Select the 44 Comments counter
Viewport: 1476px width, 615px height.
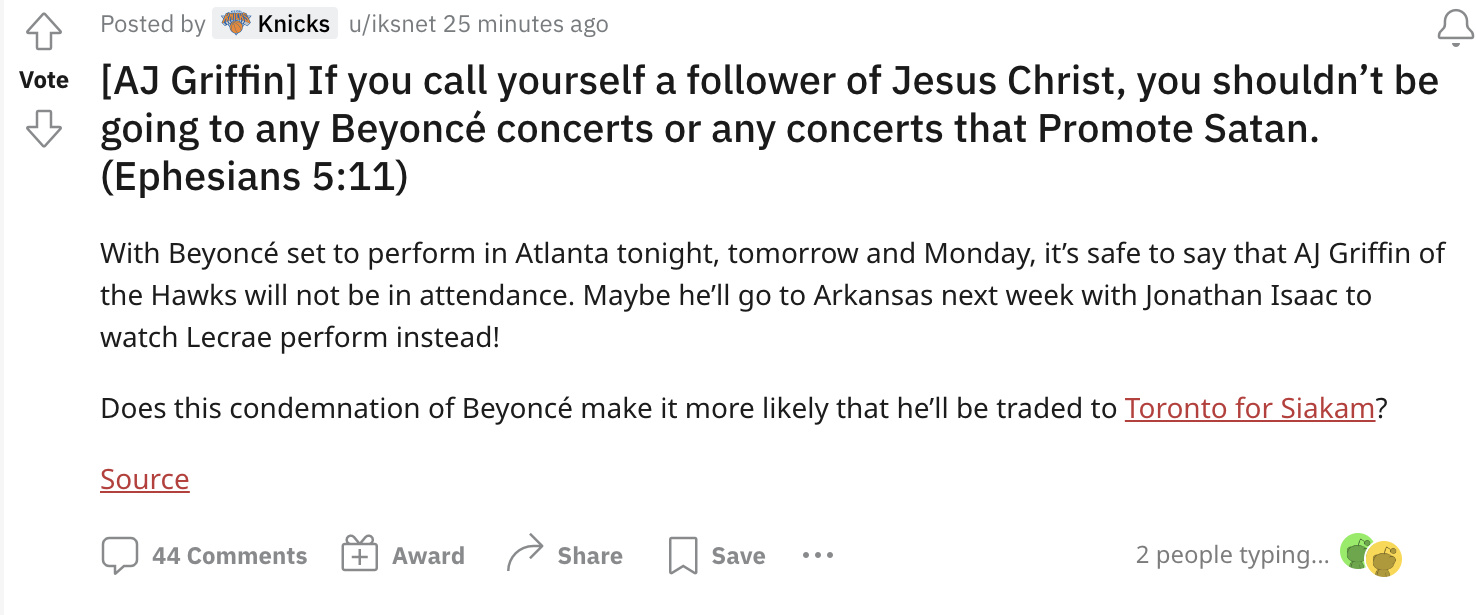230,555
